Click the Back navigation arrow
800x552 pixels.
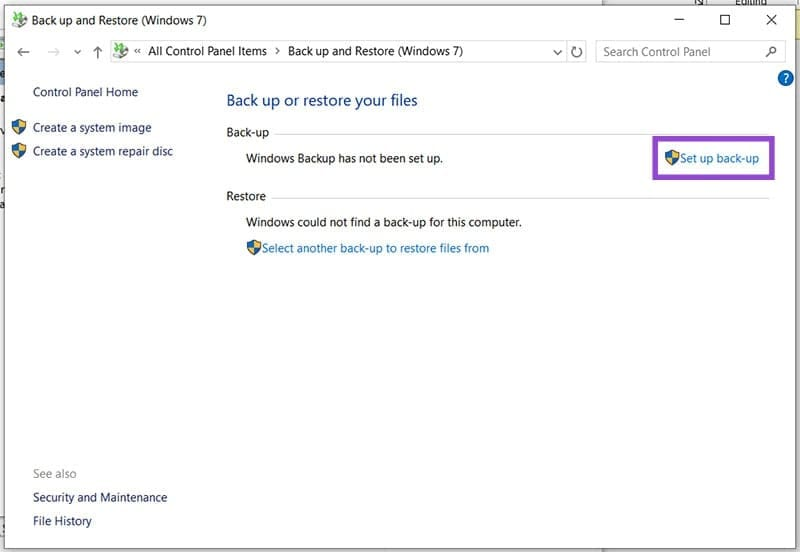pos(24,52)
